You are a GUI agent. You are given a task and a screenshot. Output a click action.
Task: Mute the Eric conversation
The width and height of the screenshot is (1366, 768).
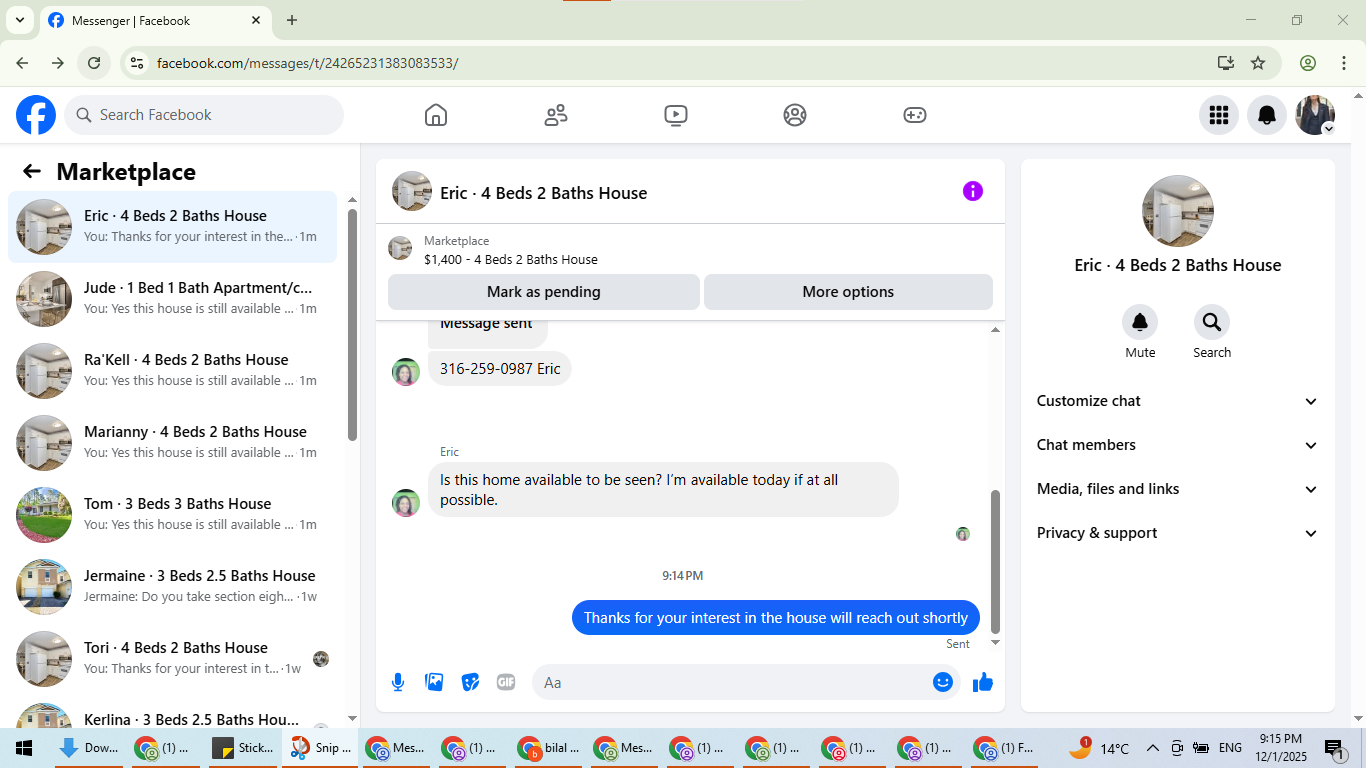tap(1140, 322)
